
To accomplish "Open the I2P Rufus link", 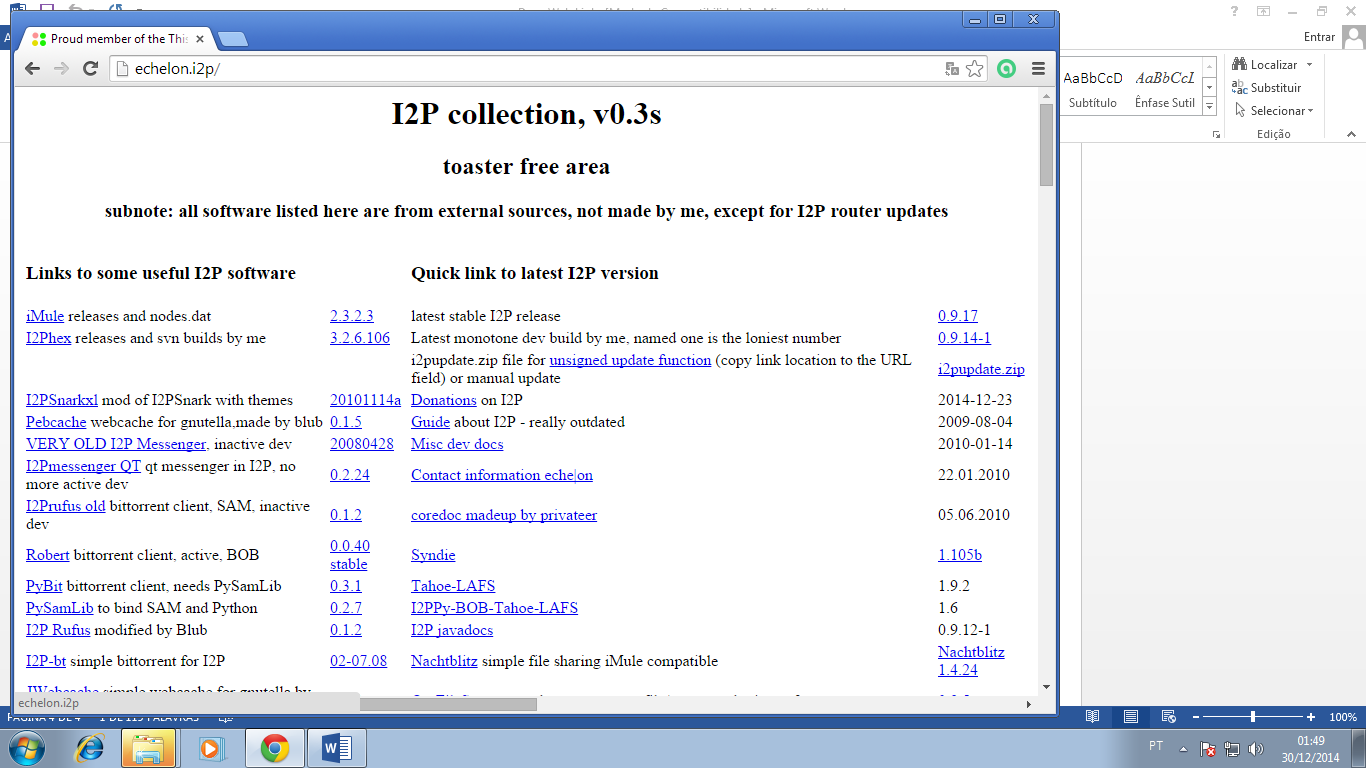I will coord(58,630).
